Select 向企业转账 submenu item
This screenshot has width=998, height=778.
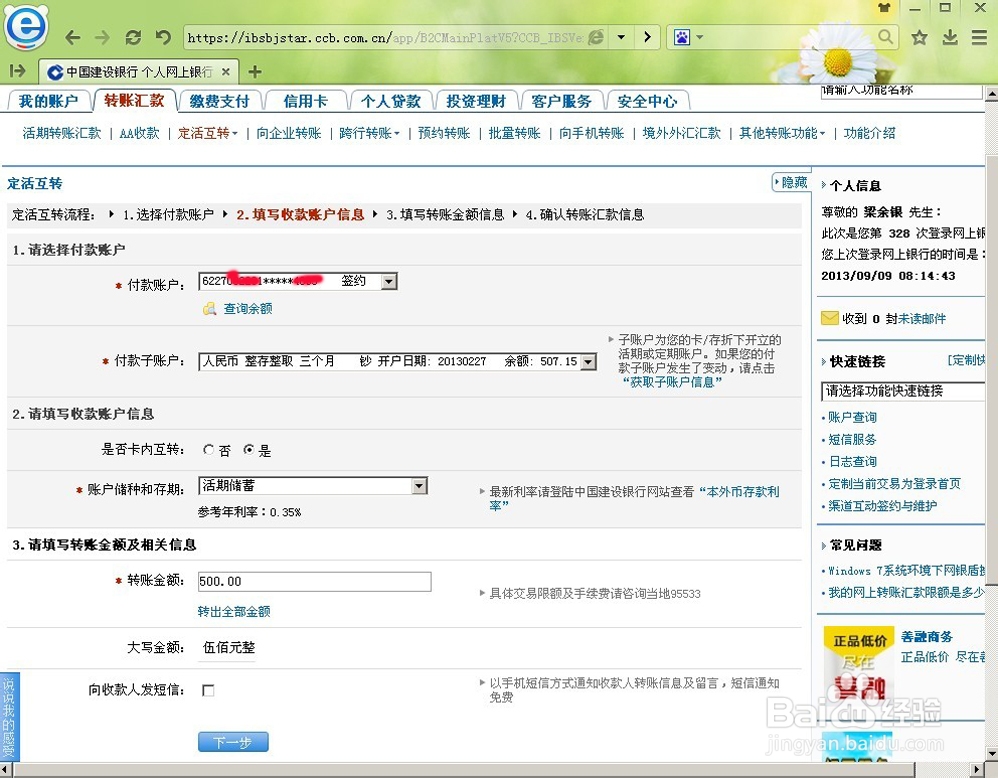point(289,133)
